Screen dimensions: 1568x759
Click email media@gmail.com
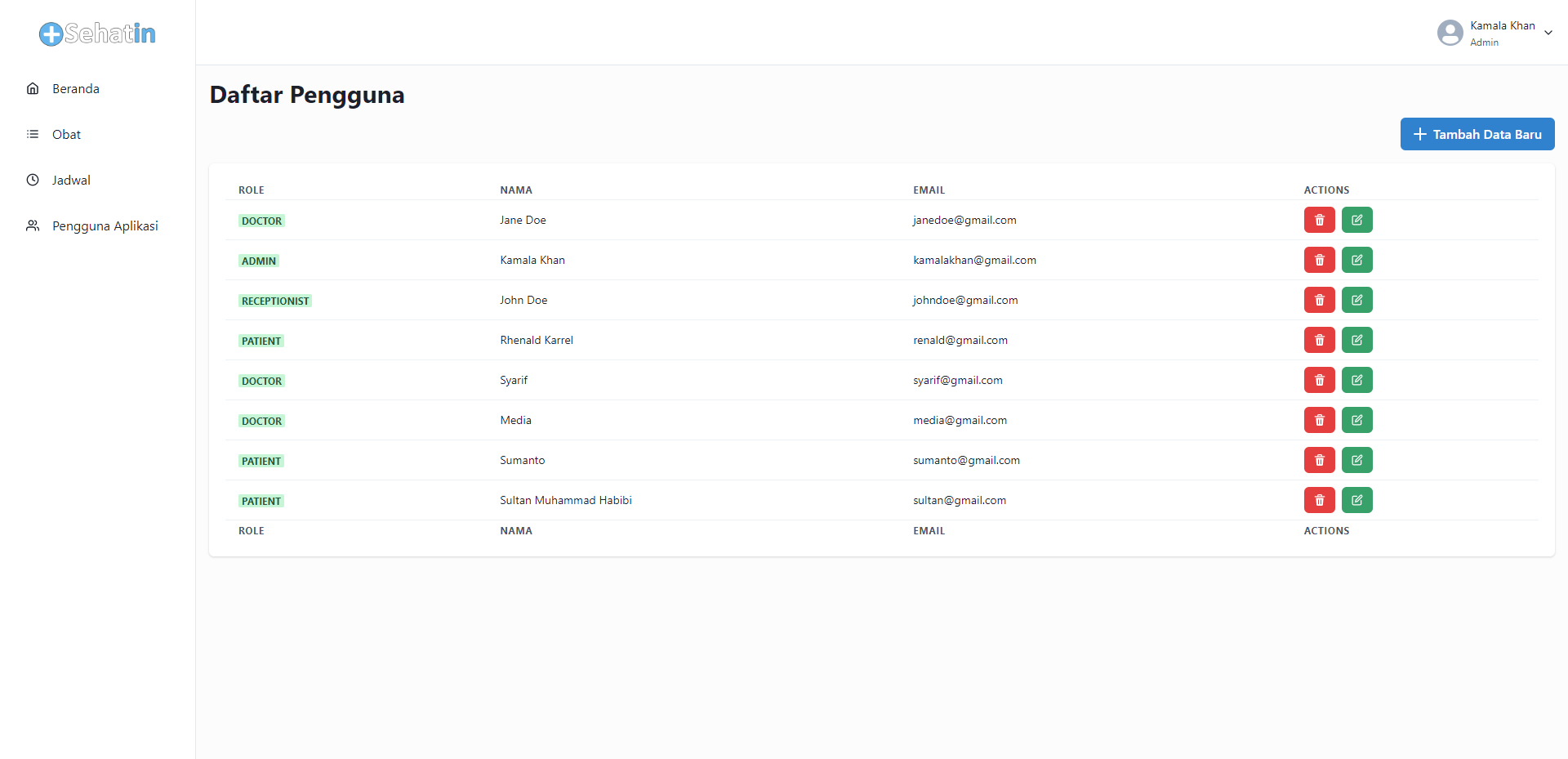pyautogui.click(x=960, y=420)
